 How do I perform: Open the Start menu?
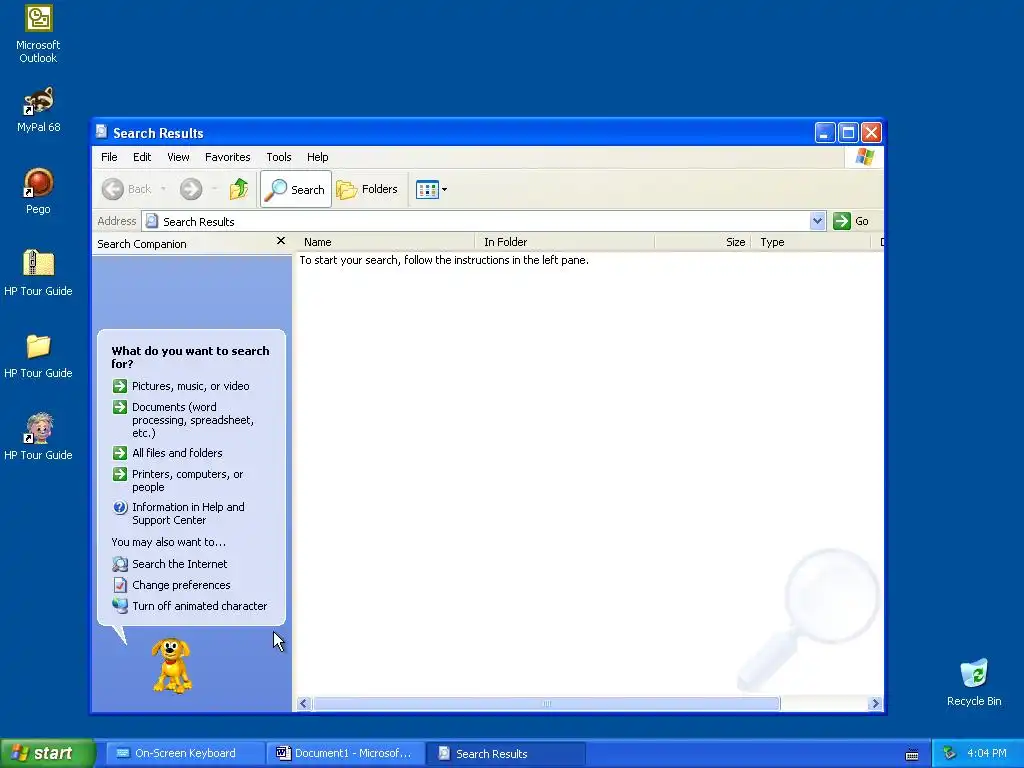(x=47, y=753)
